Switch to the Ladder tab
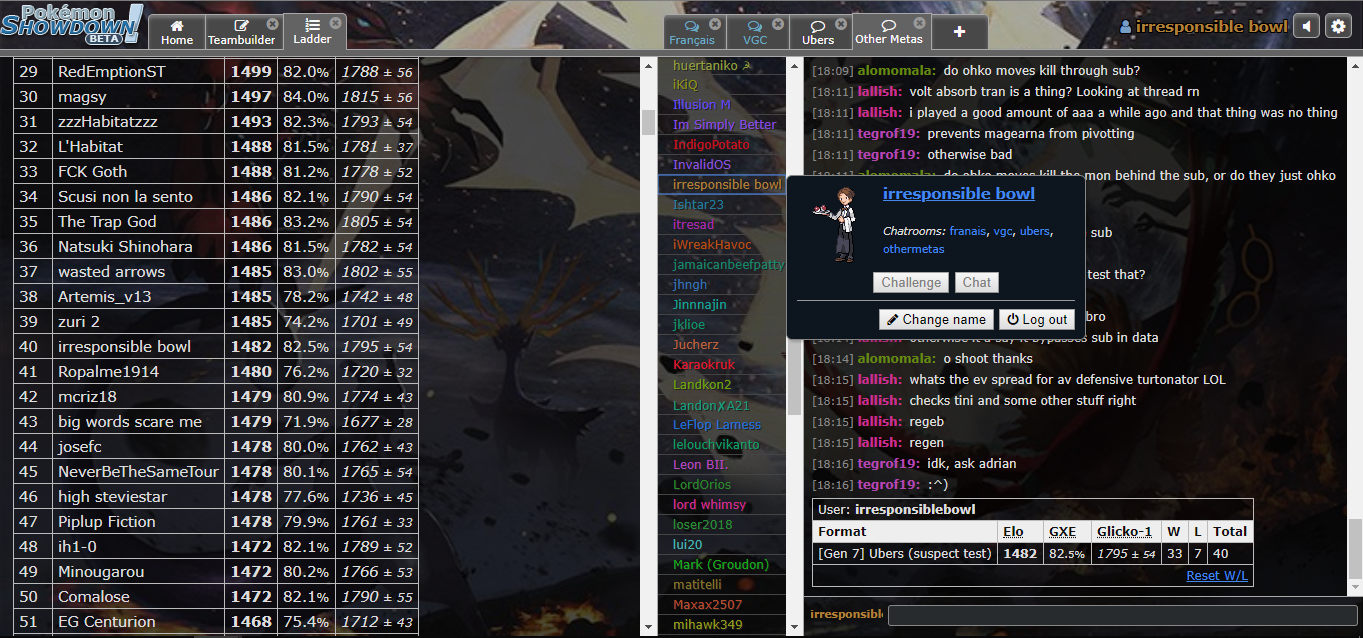 (x=311, y=31)
